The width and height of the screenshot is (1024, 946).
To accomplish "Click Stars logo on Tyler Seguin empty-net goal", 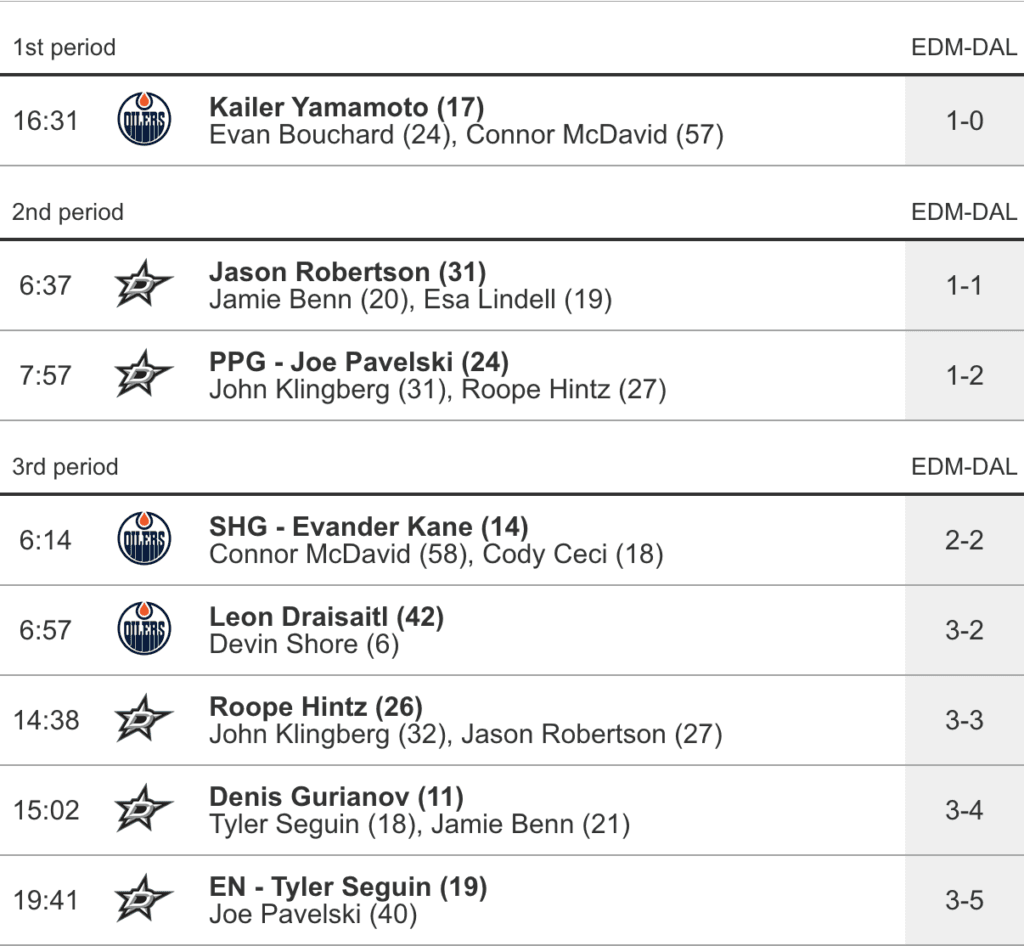I will pos(144,900).
